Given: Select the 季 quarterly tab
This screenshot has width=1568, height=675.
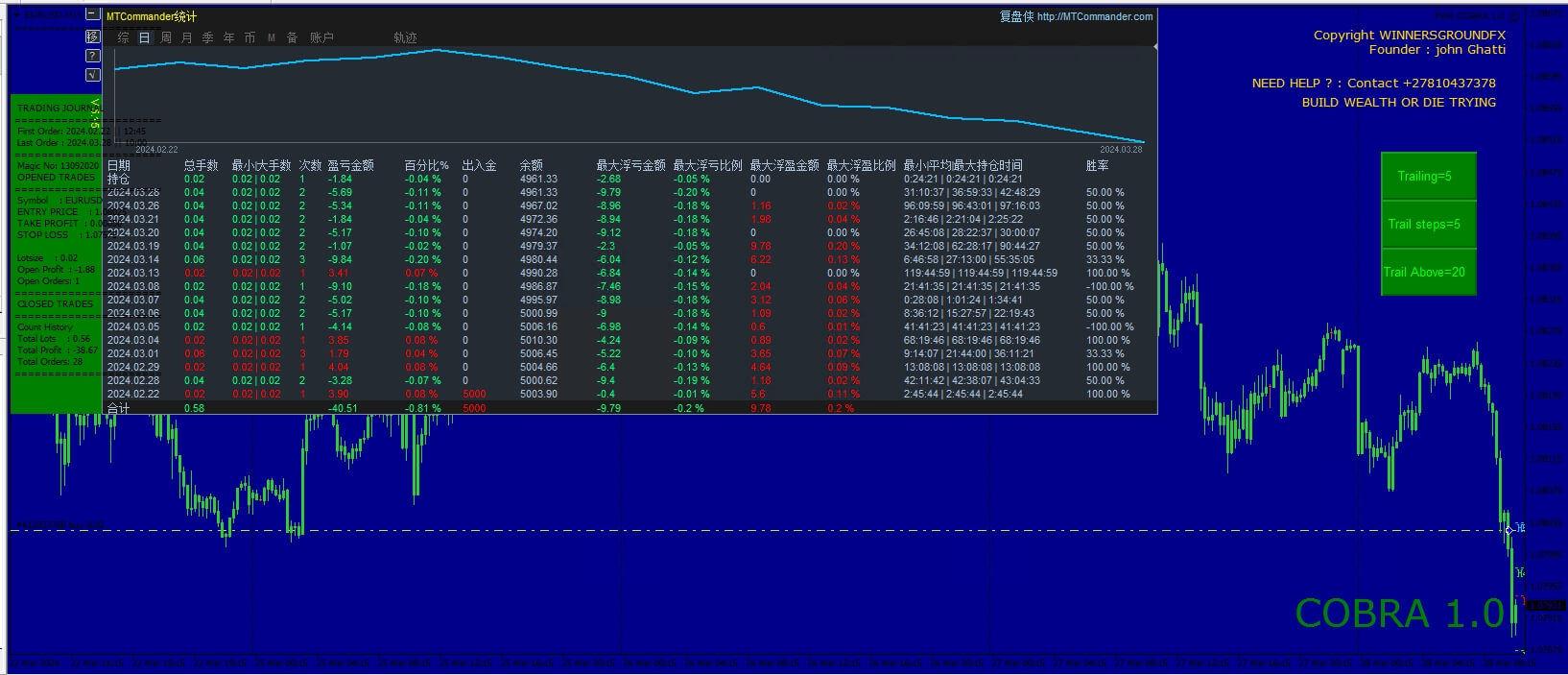Looking at the screenshot, I should click(x=207, y=37).
